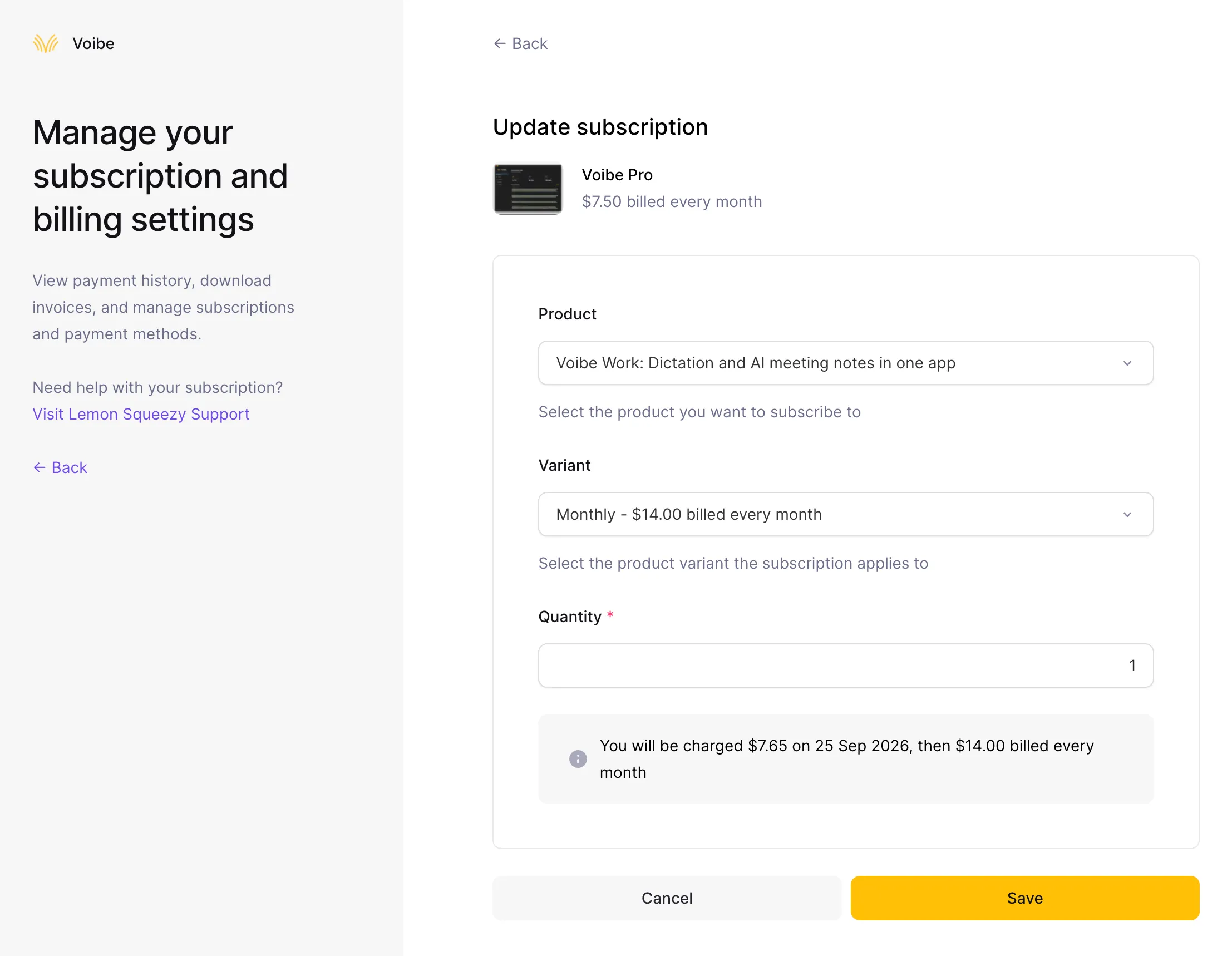Click 'Select the product you want to subscribe to' hint

tap(699, 412)
